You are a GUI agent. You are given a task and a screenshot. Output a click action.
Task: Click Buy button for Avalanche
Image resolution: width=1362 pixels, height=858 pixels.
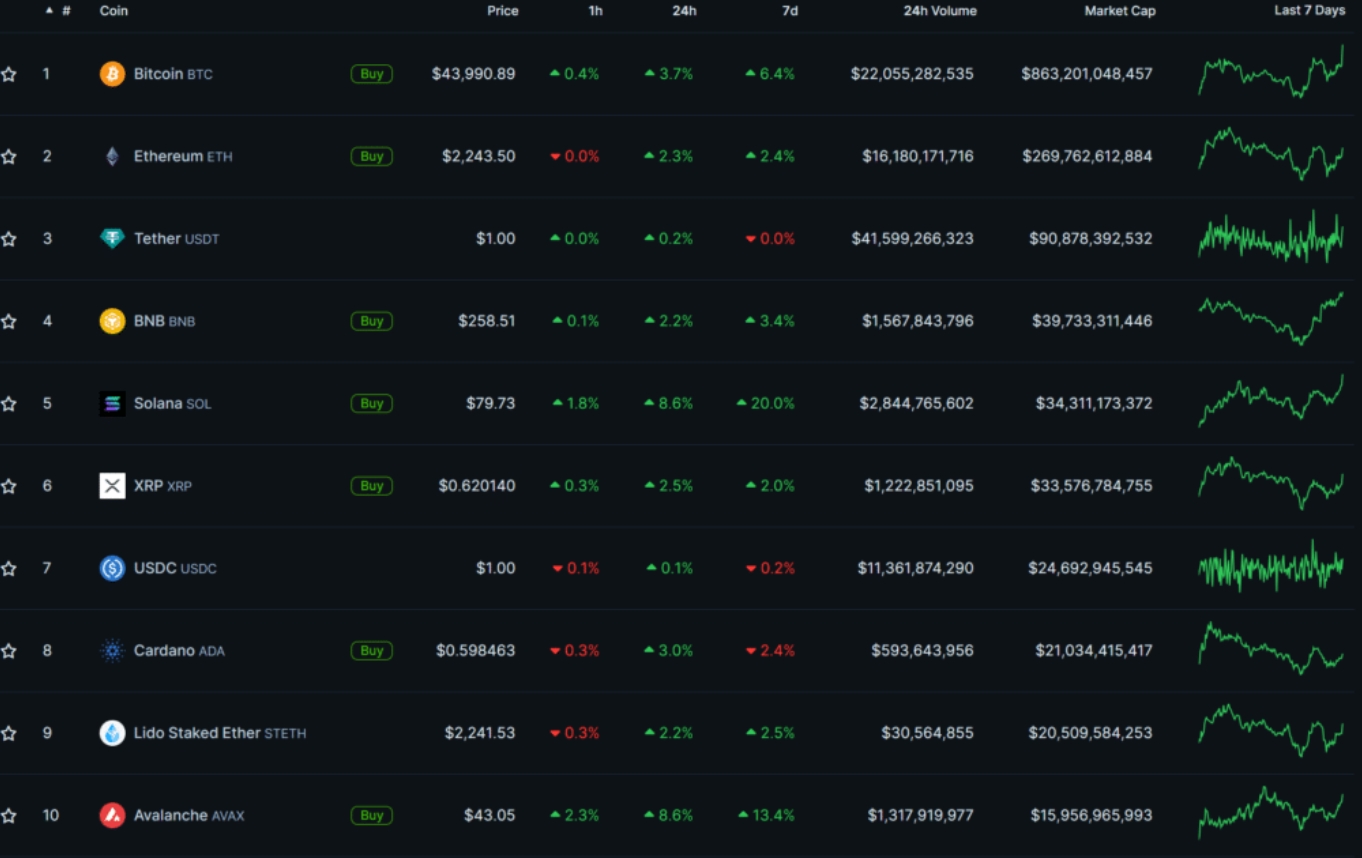tap(371, 815)
